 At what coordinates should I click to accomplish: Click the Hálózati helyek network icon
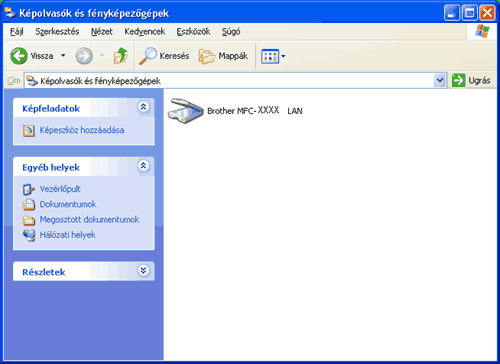29,235
